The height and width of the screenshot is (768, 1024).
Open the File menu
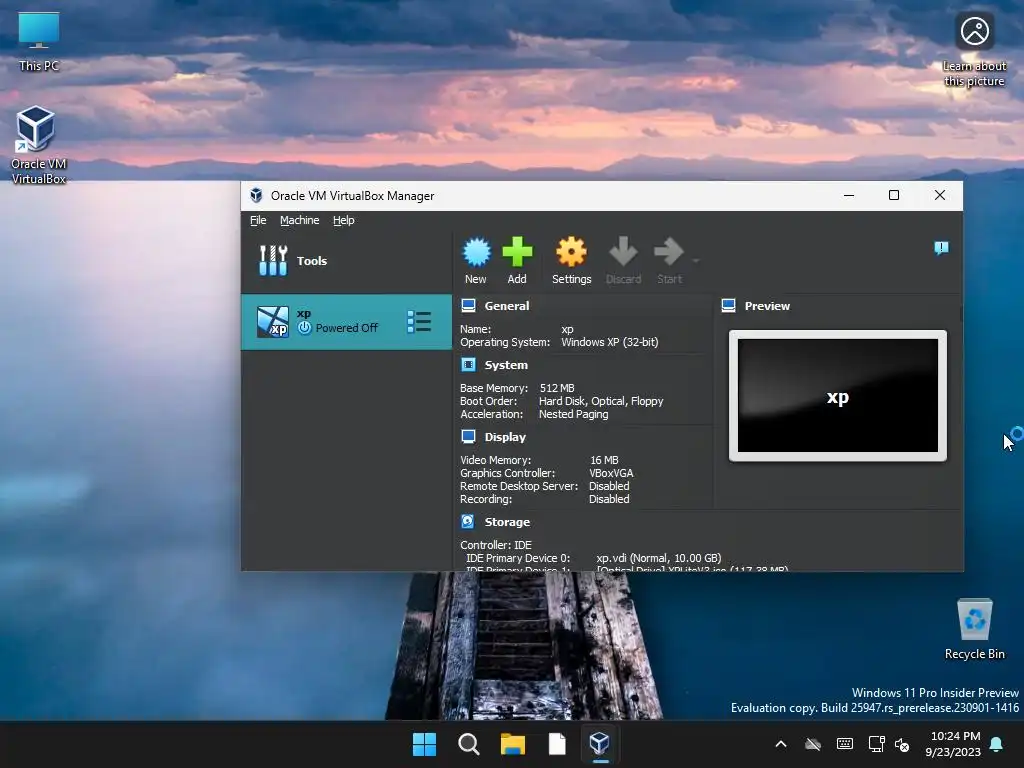point(258,220)
